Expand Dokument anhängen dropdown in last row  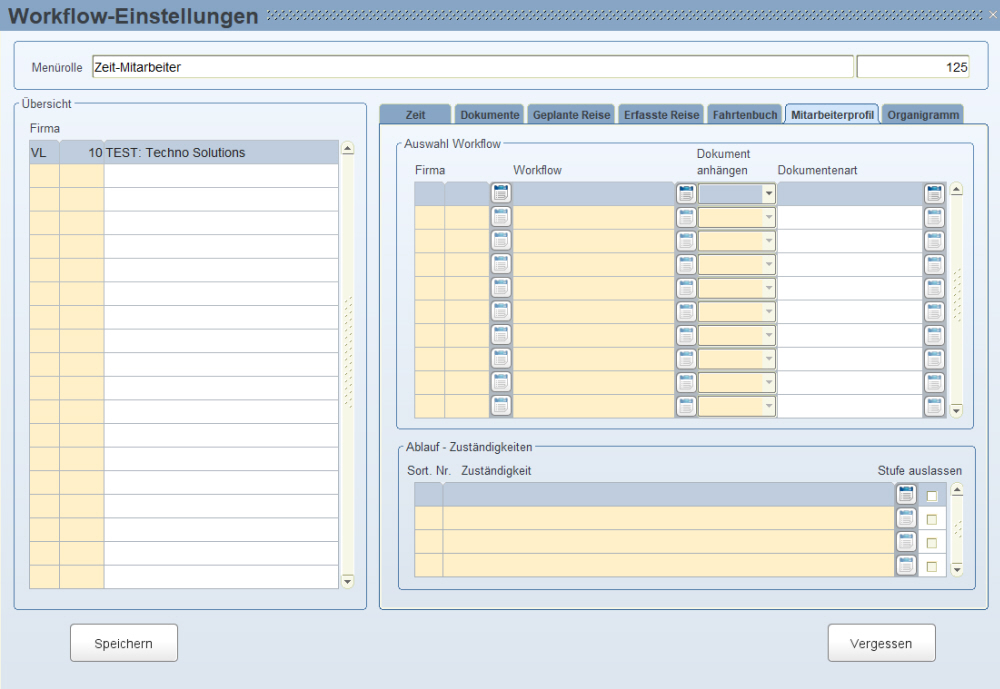pos(768,406)
